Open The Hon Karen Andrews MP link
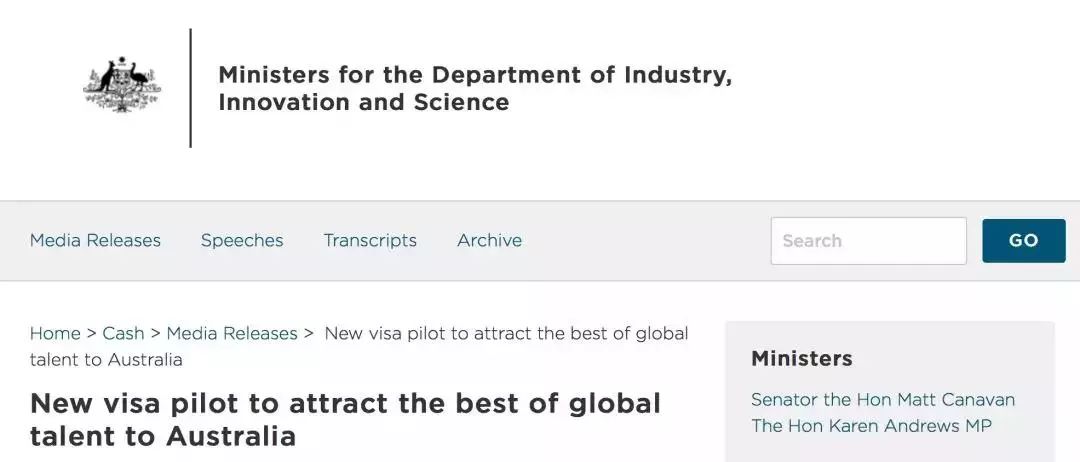The width and height of the screenshot is (1080, 462). (871, 426)
